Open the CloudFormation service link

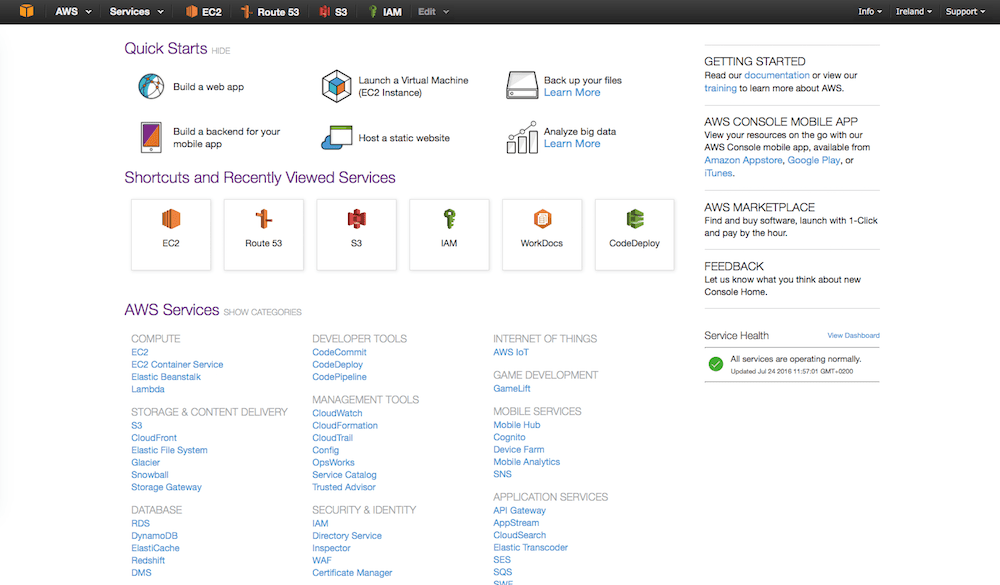pyautogui.click(x=345, y=425)
